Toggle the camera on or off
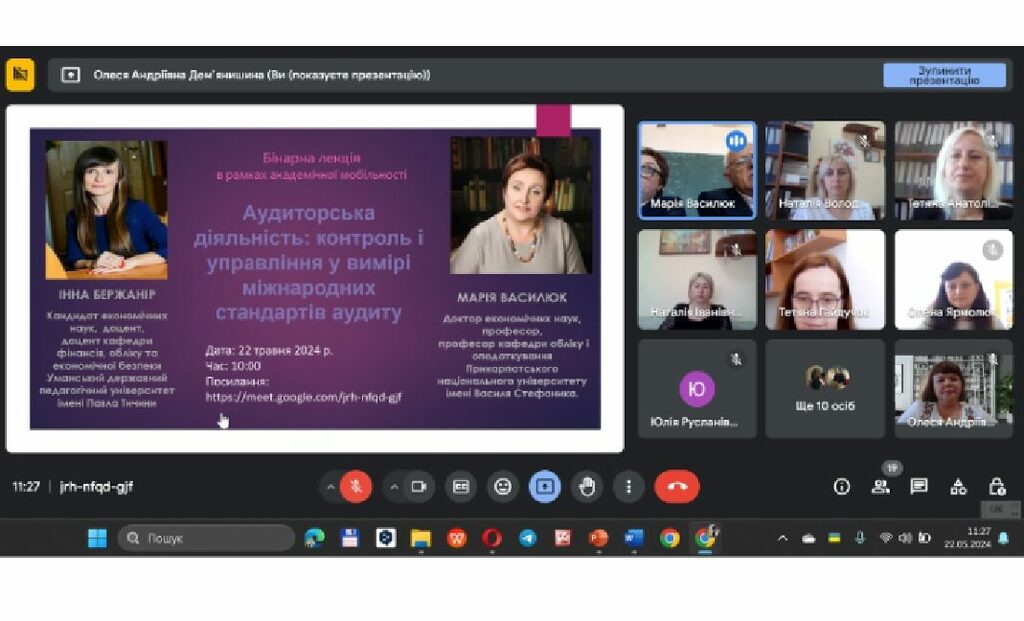 coord(419,487)
